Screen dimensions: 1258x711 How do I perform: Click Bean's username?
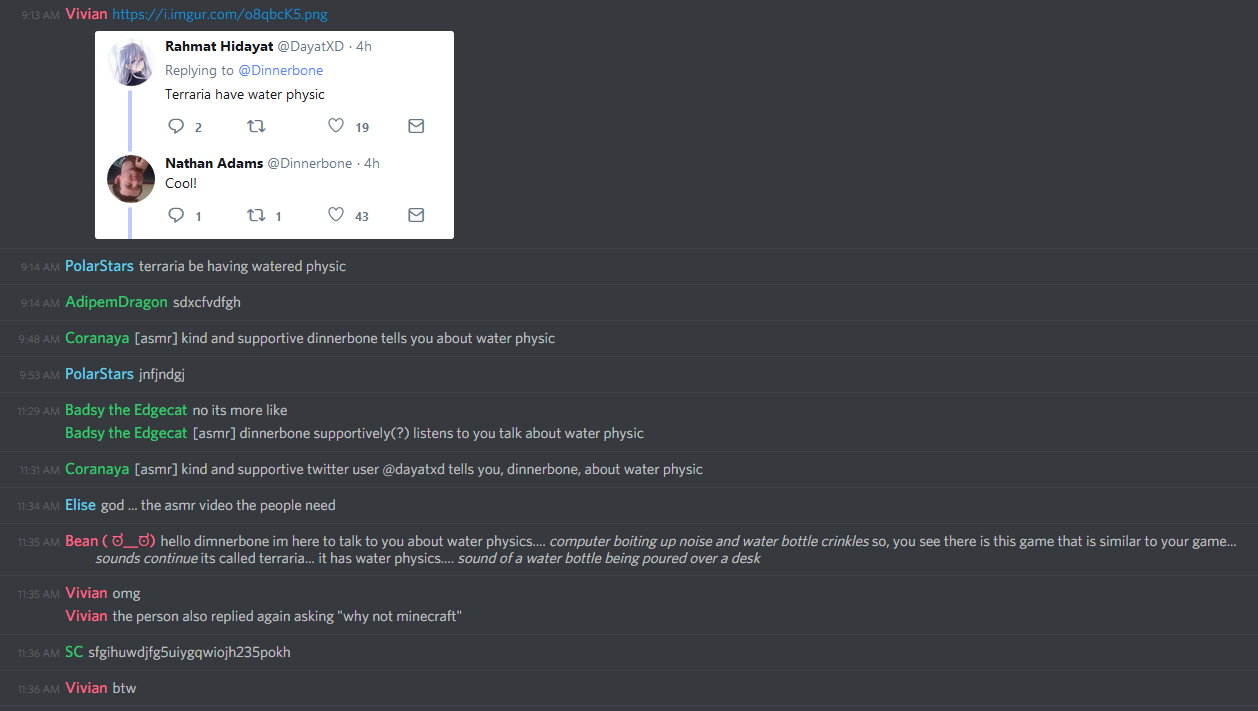[110, 541]
